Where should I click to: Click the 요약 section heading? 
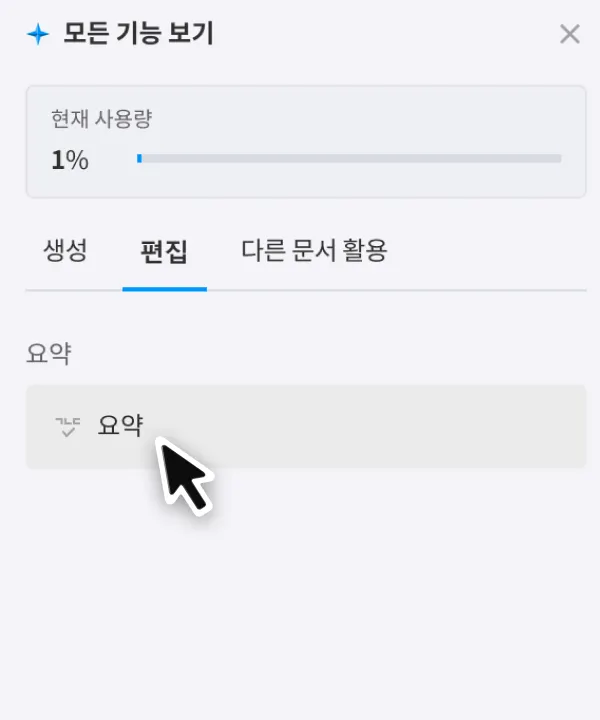pos(48,353)
